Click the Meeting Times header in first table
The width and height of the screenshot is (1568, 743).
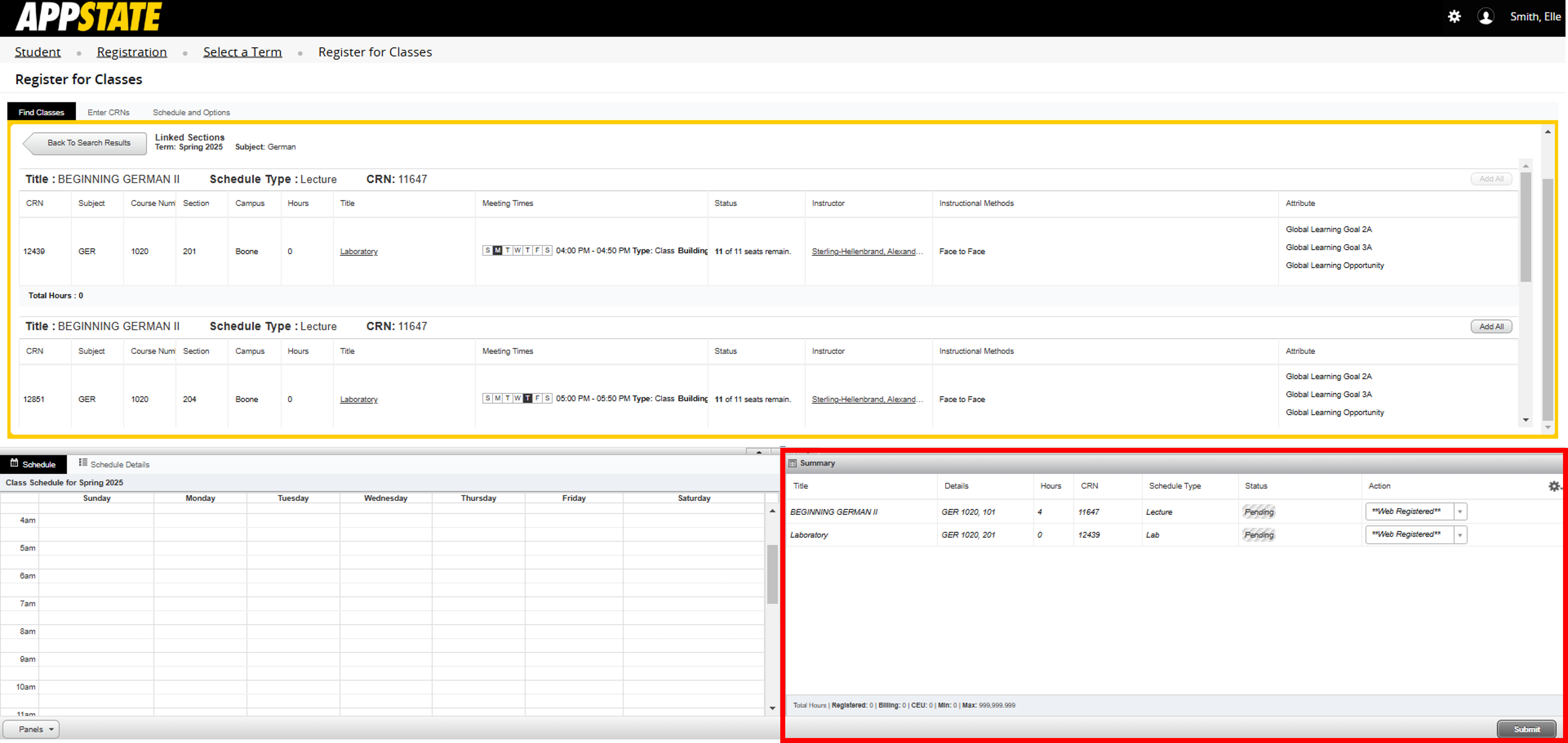coord(508,203)
